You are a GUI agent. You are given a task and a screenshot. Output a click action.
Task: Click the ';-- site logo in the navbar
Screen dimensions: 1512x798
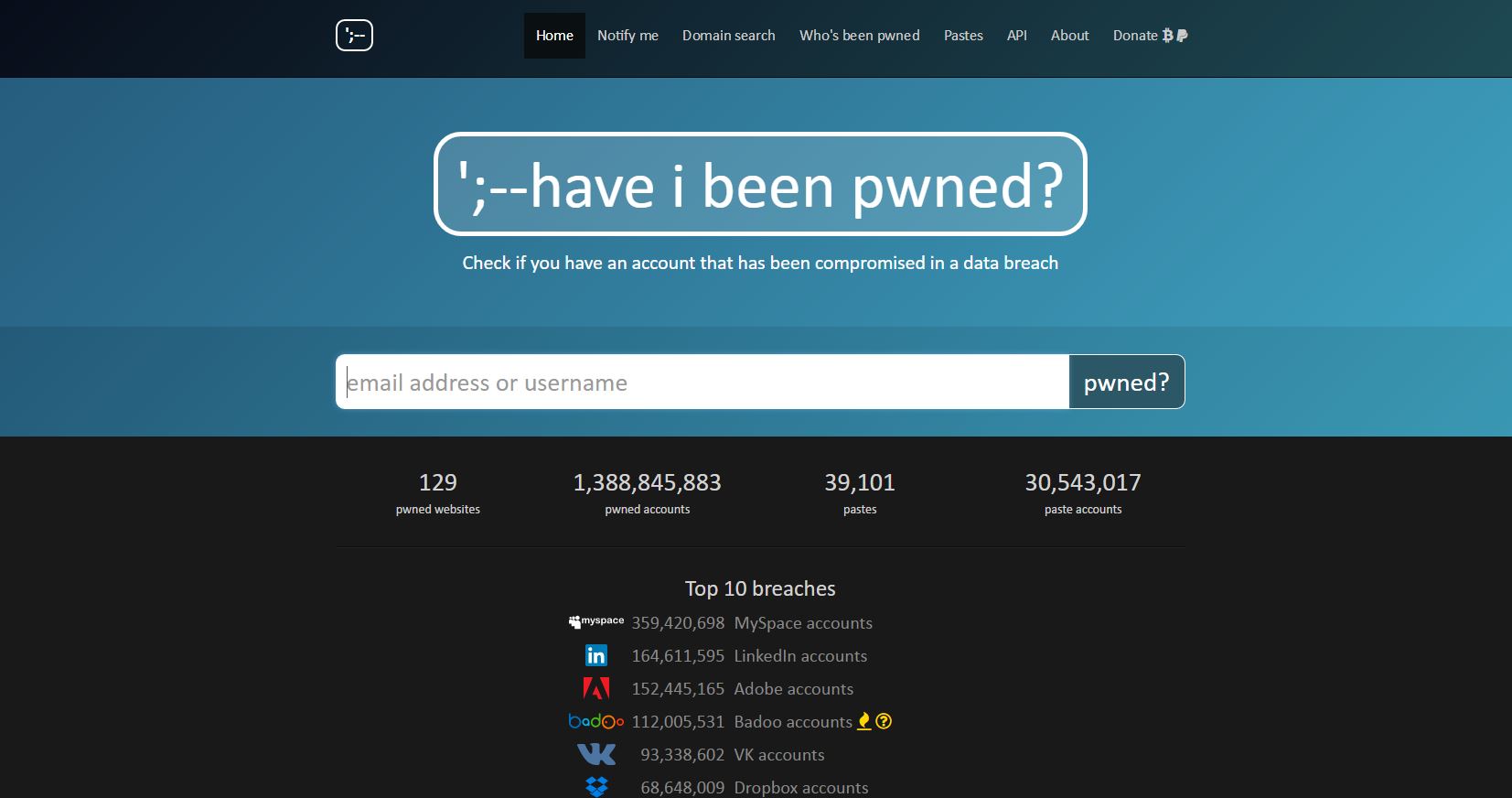click(354, 36)
